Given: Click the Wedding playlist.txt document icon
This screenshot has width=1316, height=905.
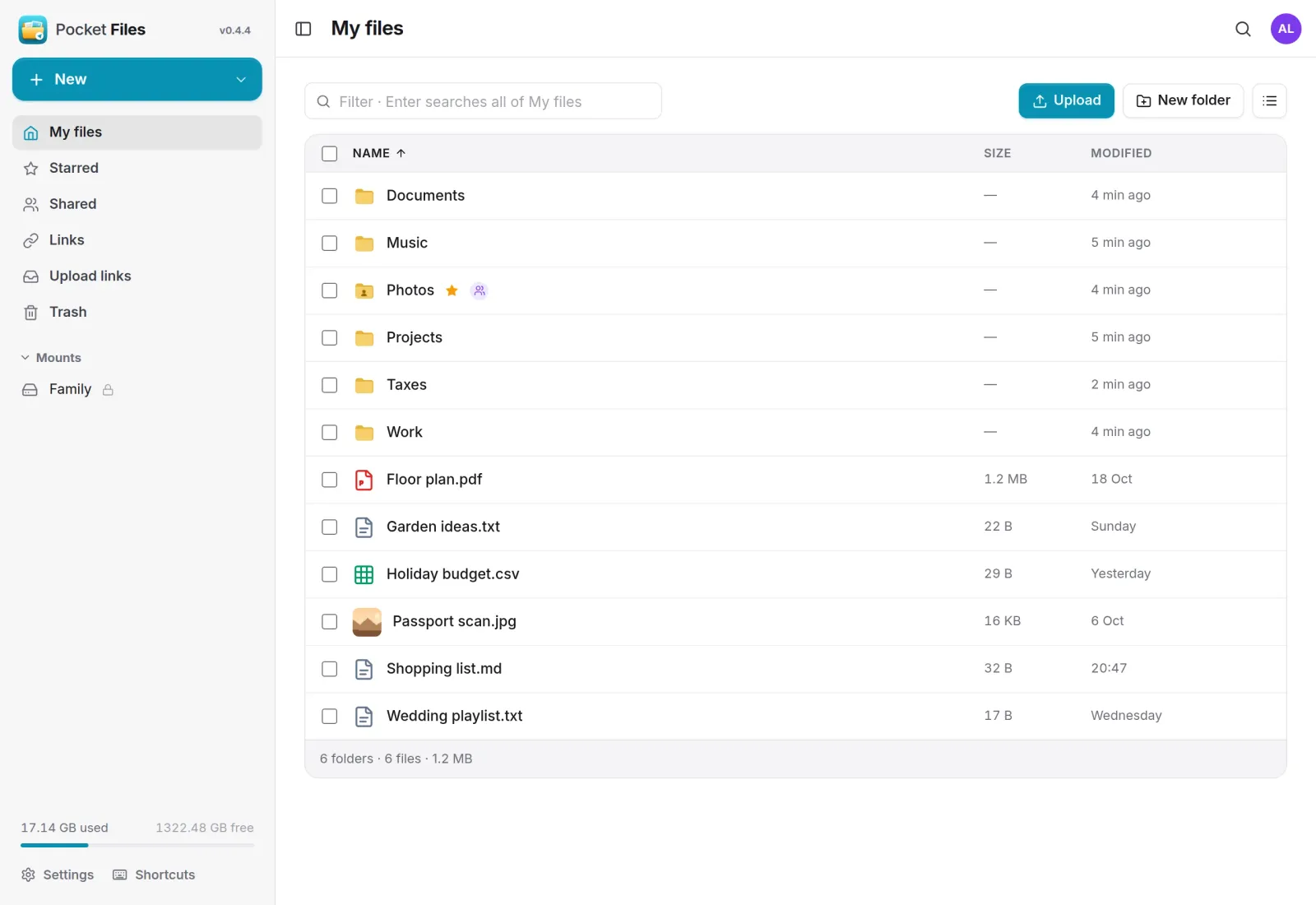Looking at the screenshot, I should pyautogui.click(x=364, y=717).
